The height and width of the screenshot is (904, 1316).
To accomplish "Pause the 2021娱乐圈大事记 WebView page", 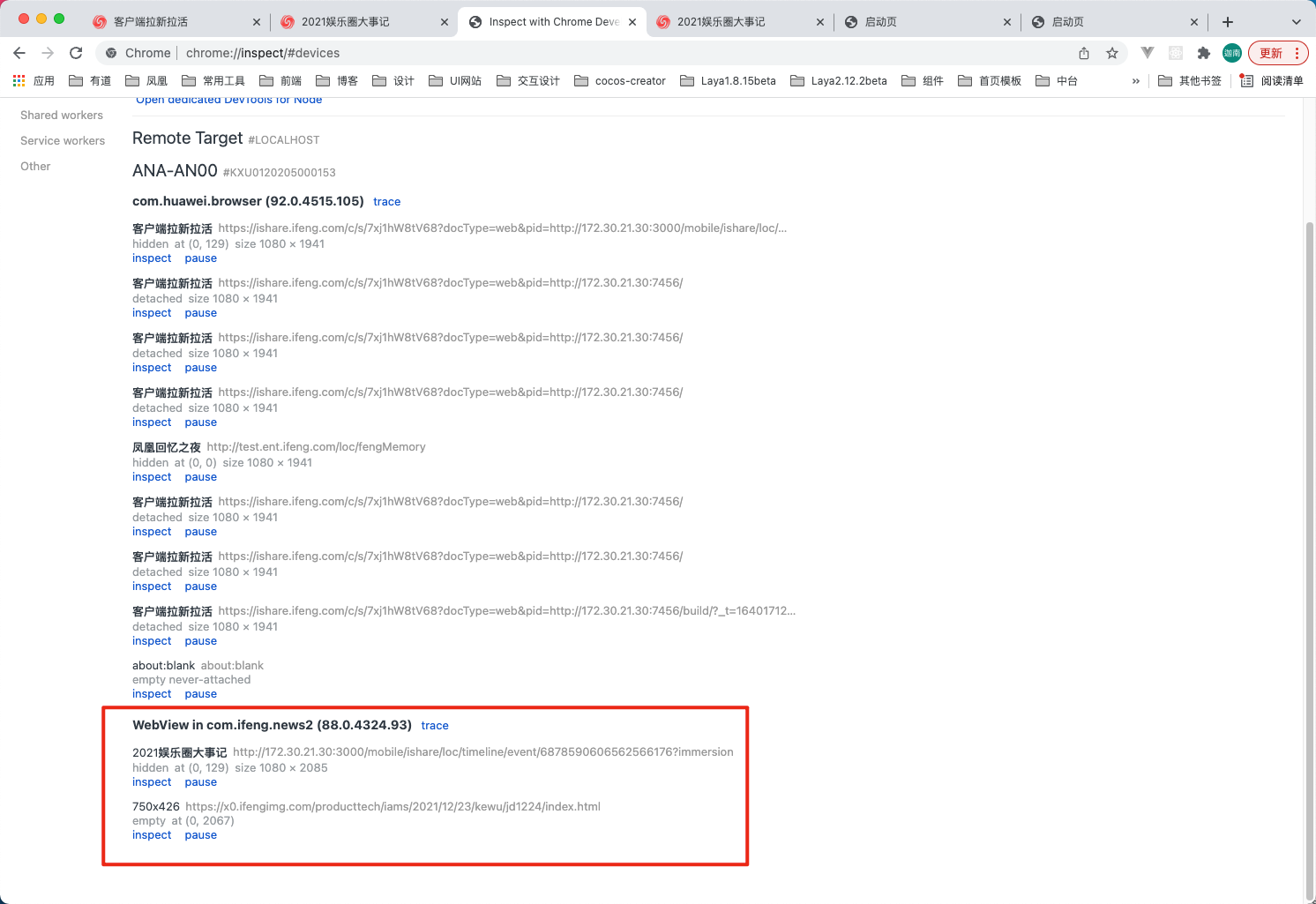I will 200,782.
